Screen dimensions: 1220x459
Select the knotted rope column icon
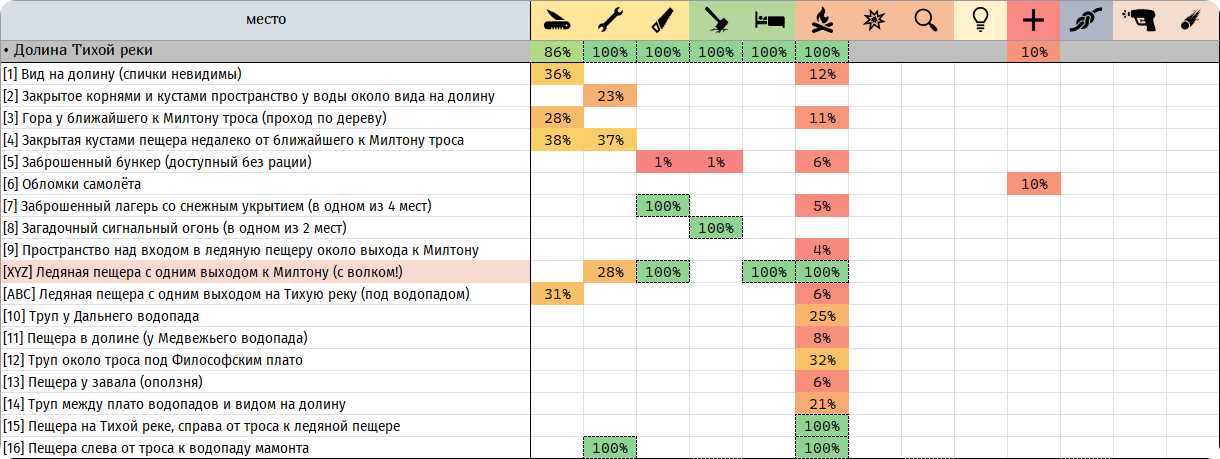(x=1087, y=20)
